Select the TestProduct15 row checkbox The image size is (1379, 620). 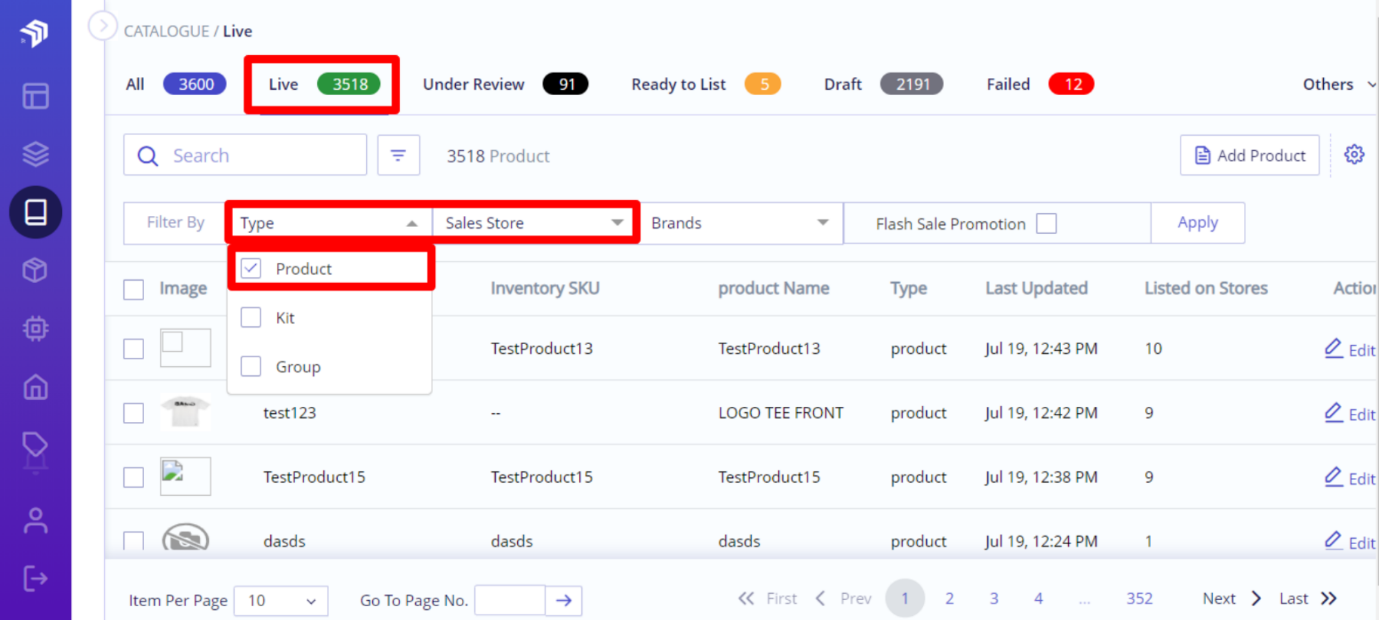tap(133, 477)
